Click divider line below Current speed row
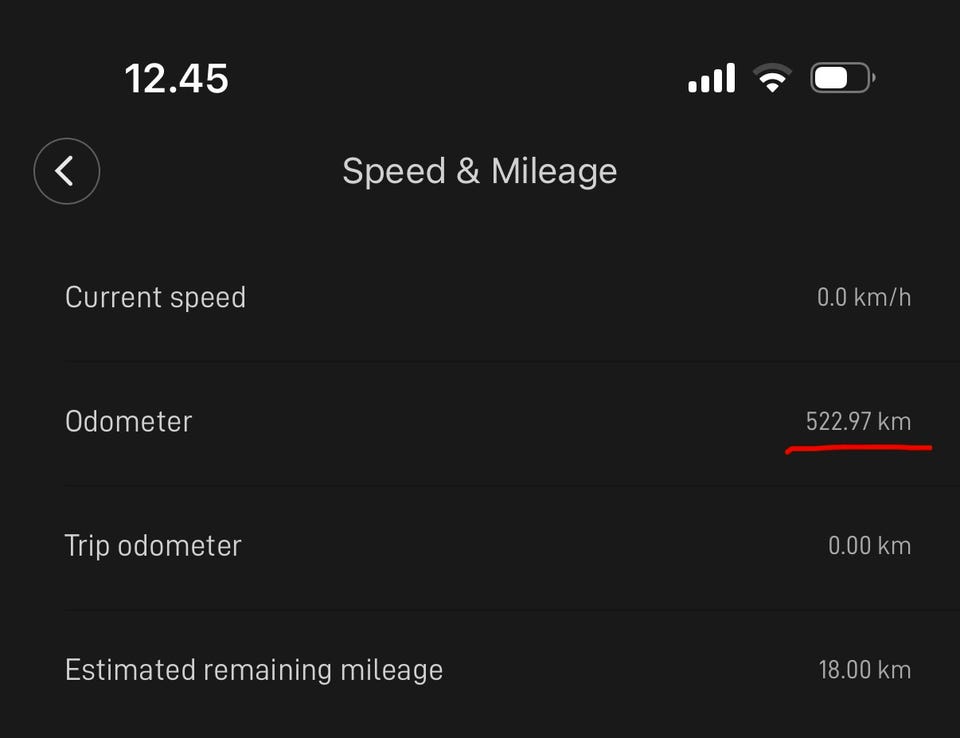 click(500, 361)
